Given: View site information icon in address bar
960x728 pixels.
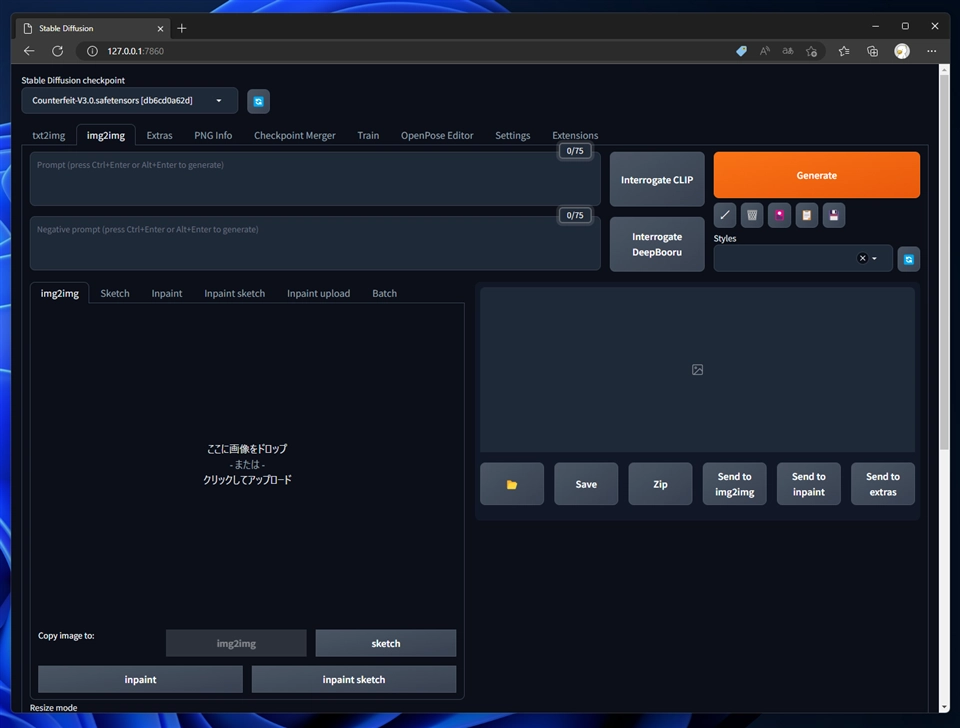Looking at the screenshot, I should pyautogui.click(x=92, y=51).
